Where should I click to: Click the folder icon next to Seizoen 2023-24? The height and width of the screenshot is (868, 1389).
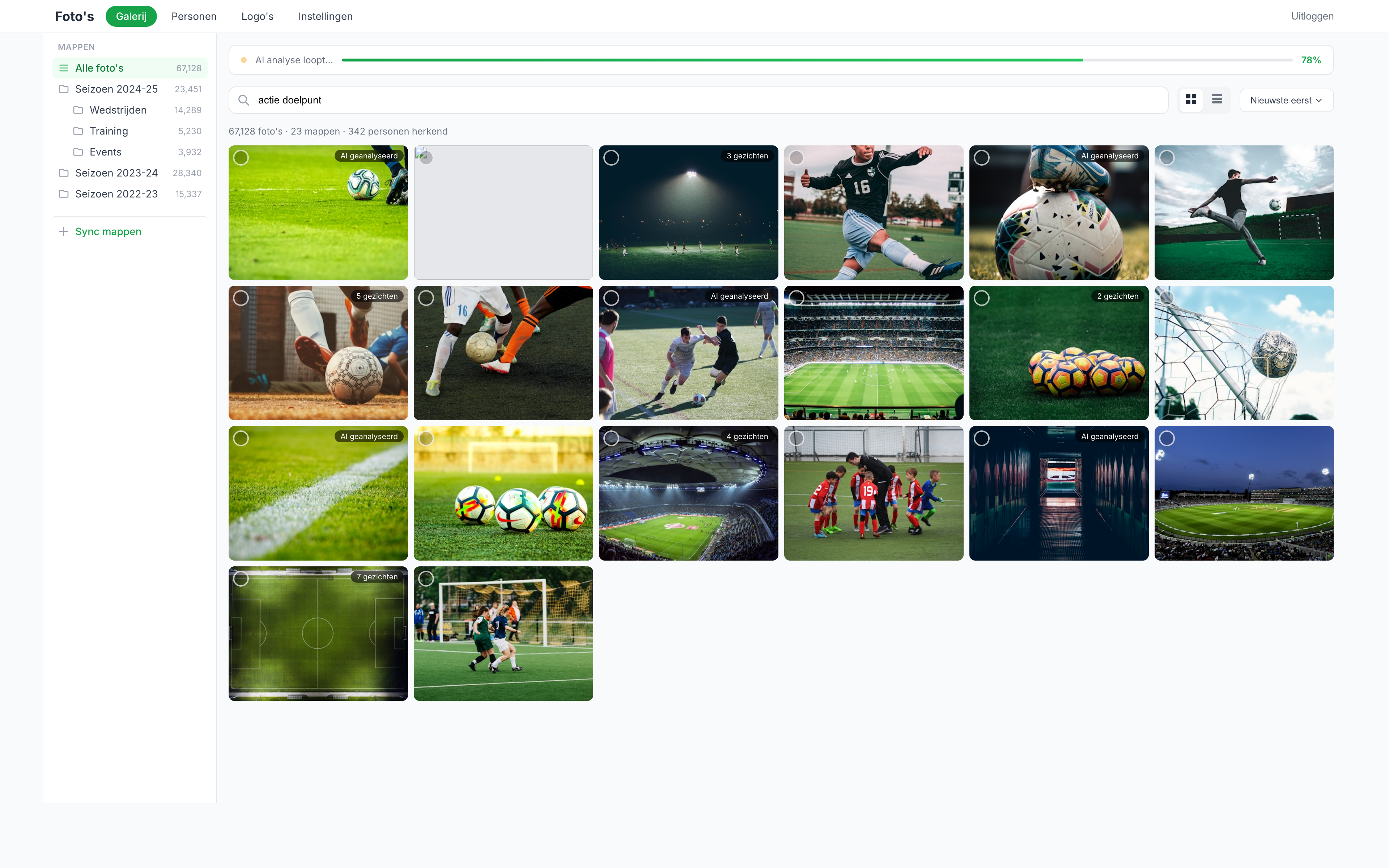pyautogui.click(x=63, y=172)
